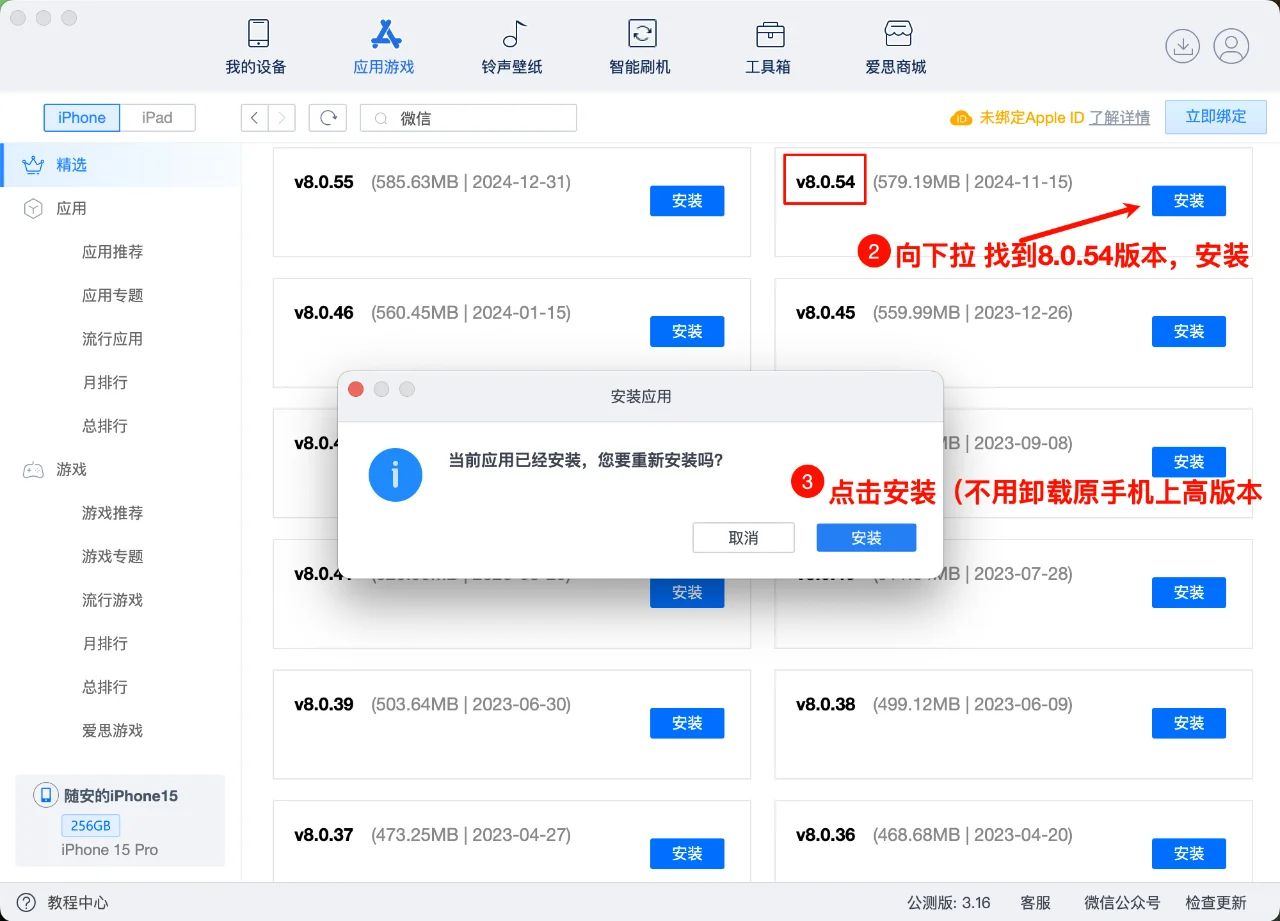The image size is (1280, 921).
Task: Open 铃声壁纸 ringtones and wallpapers
Action: [511, 45]
